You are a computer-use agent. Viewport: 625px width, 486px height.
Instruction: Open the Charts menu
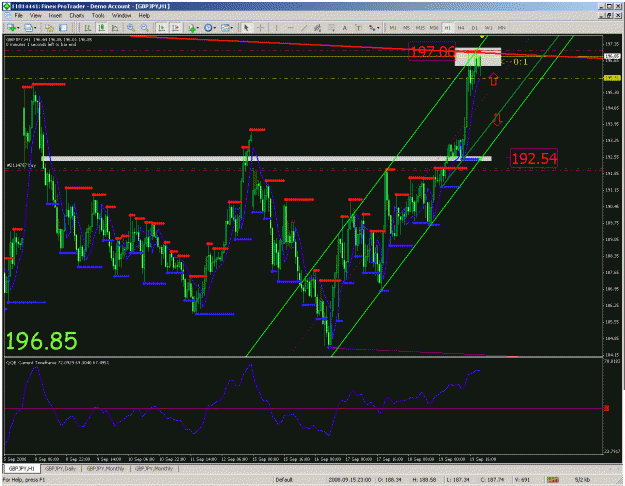pyautogui.click(x=77, y=16)
